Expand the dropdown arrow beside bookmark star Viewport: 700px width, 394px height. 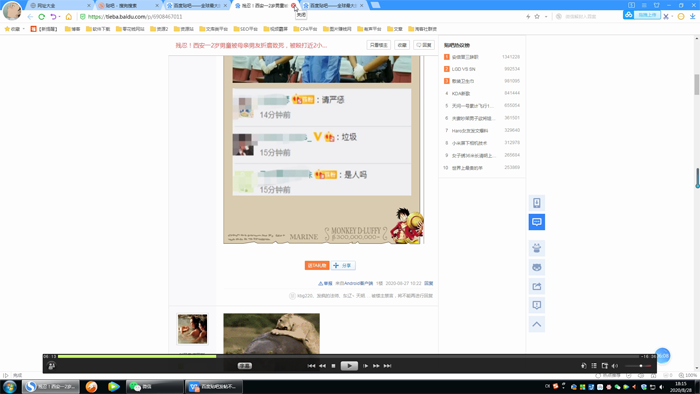pos(546,17)
